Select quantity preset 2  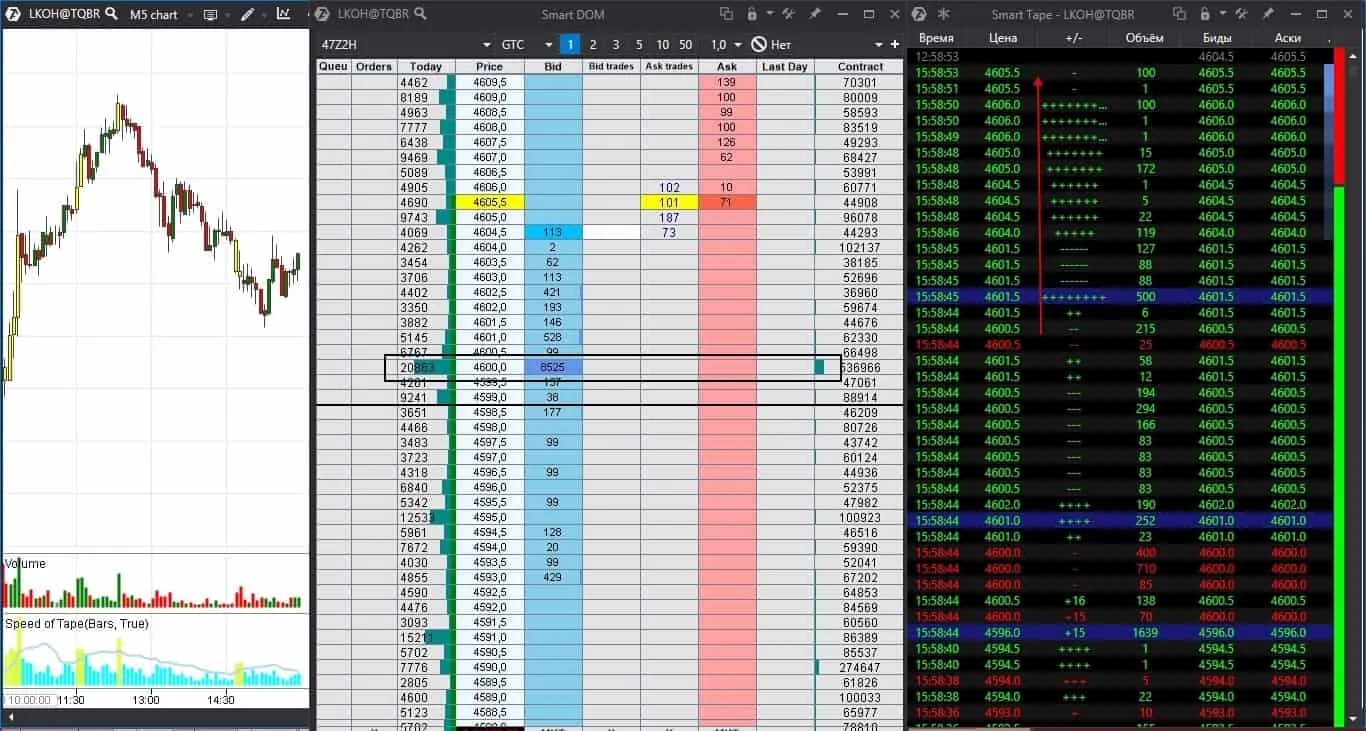tap(593, 45)
